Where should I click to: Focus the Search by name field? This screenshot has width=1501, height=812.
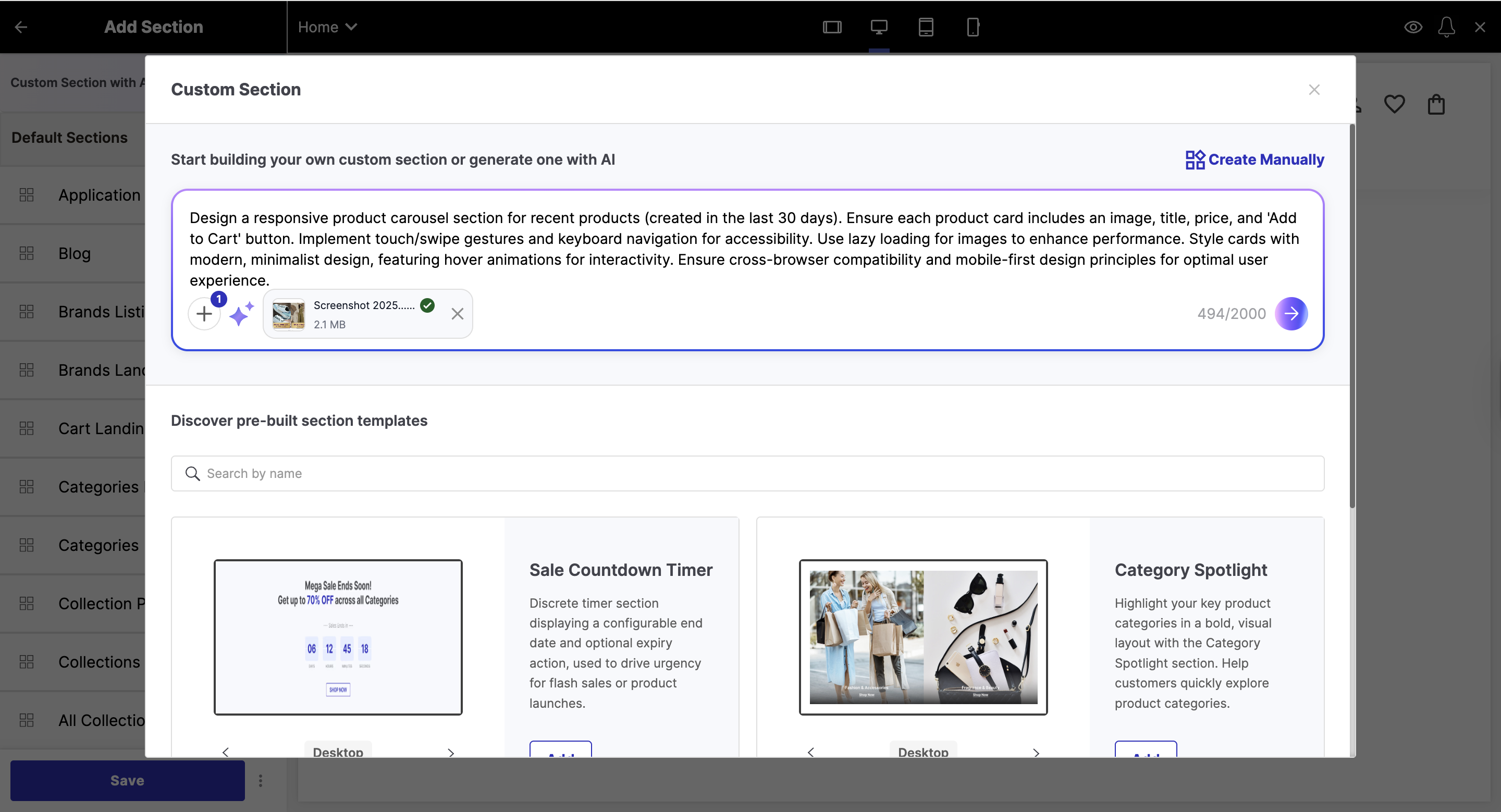pos(747,474)
